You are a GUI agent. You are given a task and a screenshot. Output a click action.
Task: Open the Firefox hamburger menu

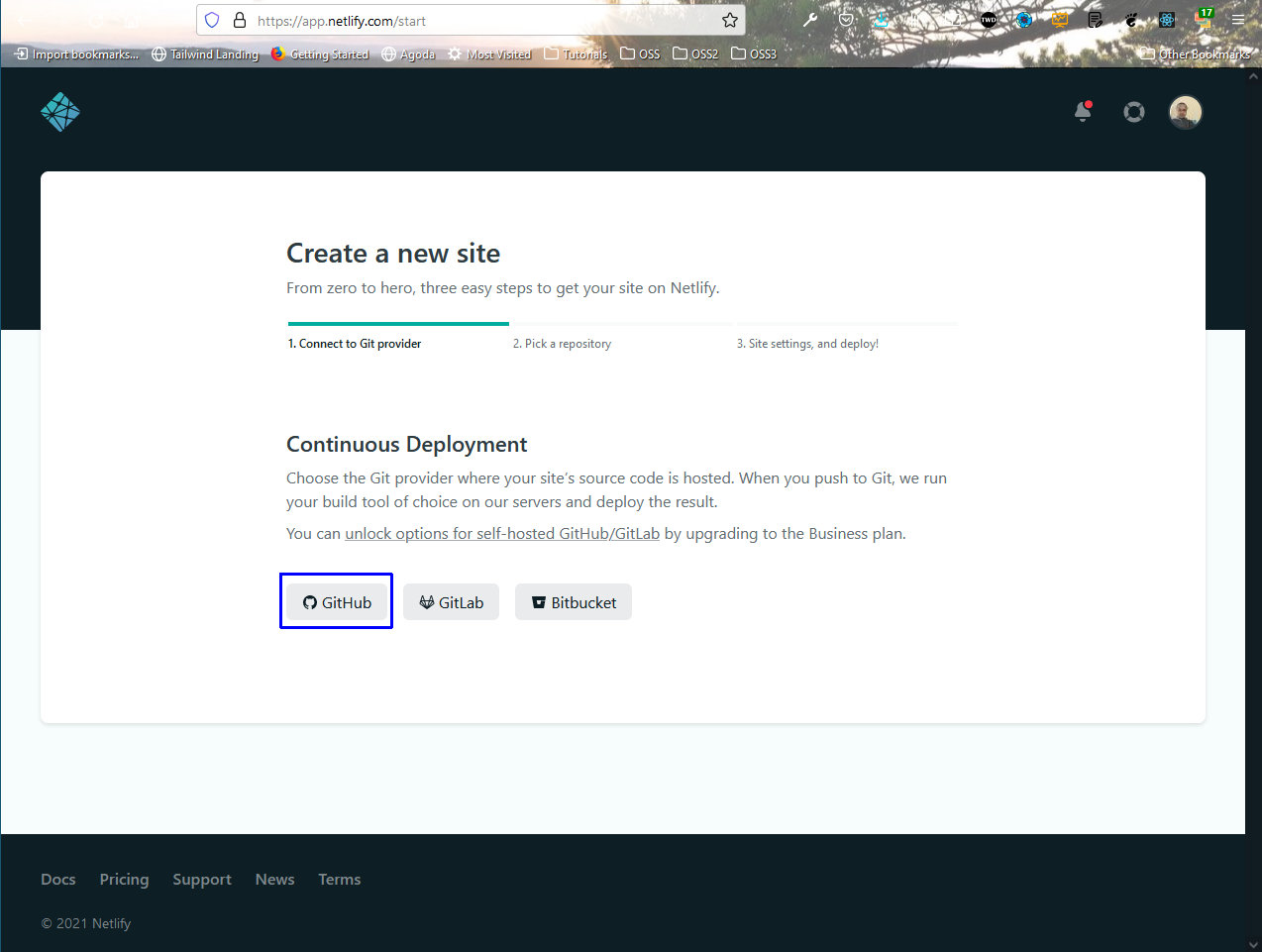(x=1238, y=20)
